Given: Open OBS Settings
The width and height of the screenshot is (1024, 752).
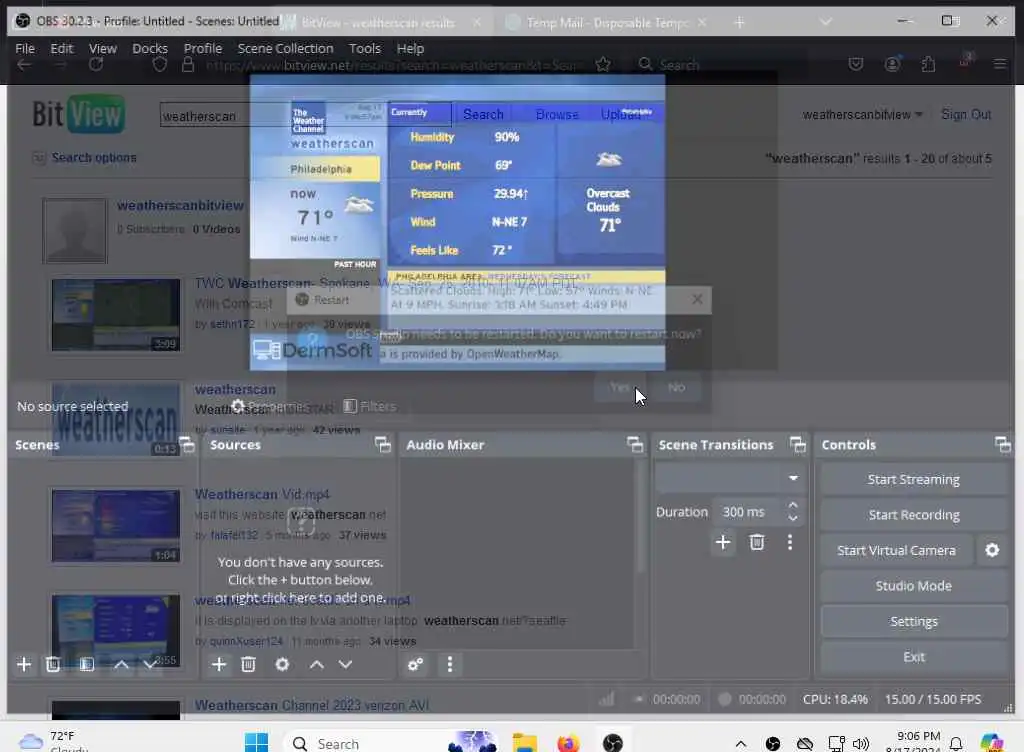Looking at the screenshot, I should coord(914,621).
